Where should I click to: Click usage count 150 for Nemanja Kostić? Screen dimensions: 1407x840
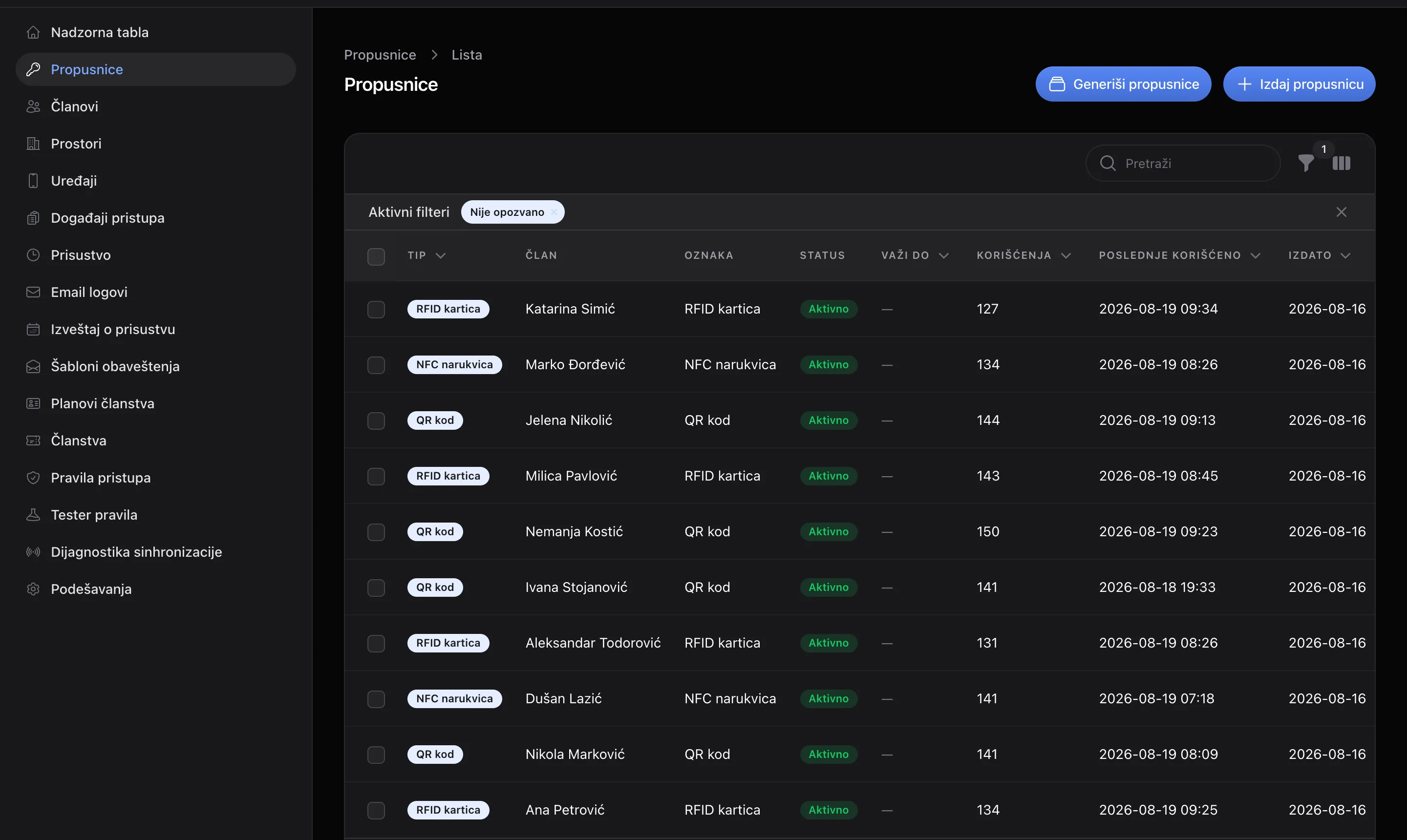987,531
